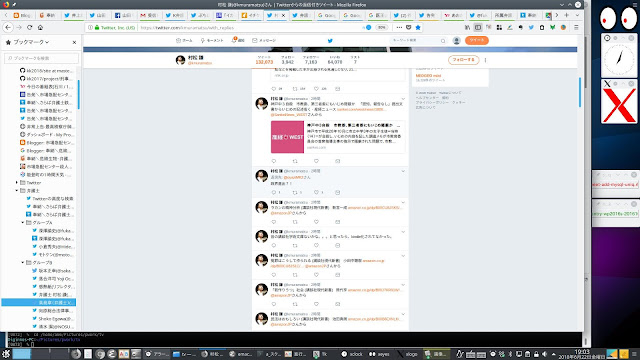This screenshot has width=640, height=360.
Task: Open Twitter Home nav item
Action: point(184,40)
